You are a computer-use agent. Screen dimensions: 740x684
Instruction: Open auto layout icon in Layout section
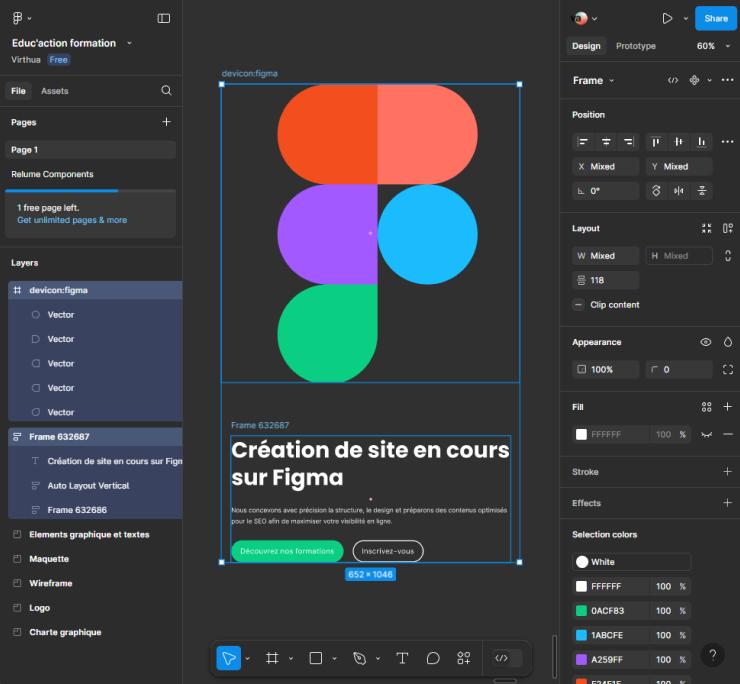pyautogui.click(x=728, y=228)
